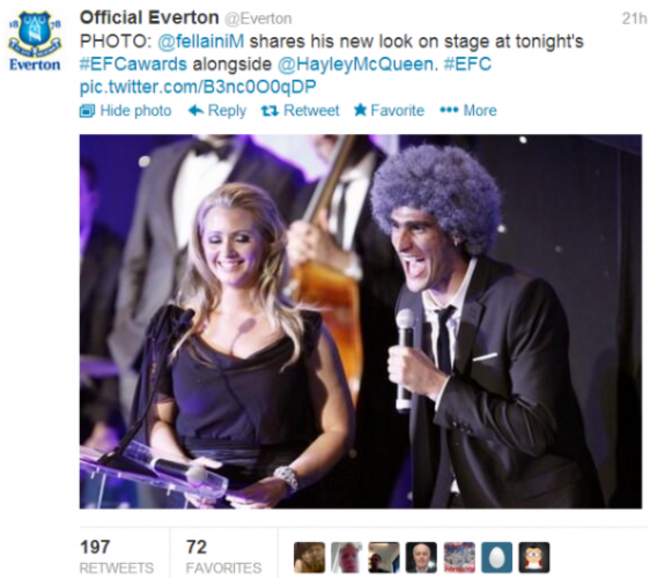
Task: Open the #EFC hashtag link
Action: (x=467, y=64)
